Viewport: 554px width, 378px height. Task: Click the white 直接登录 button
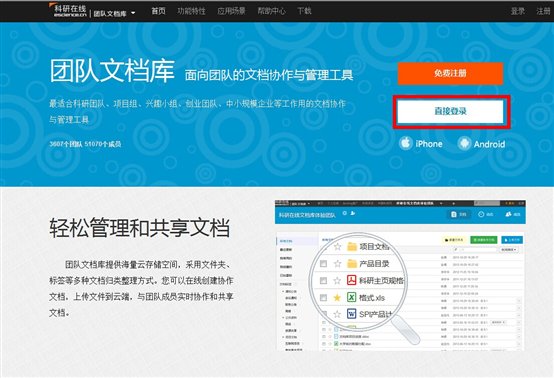(x=450, y=111)
